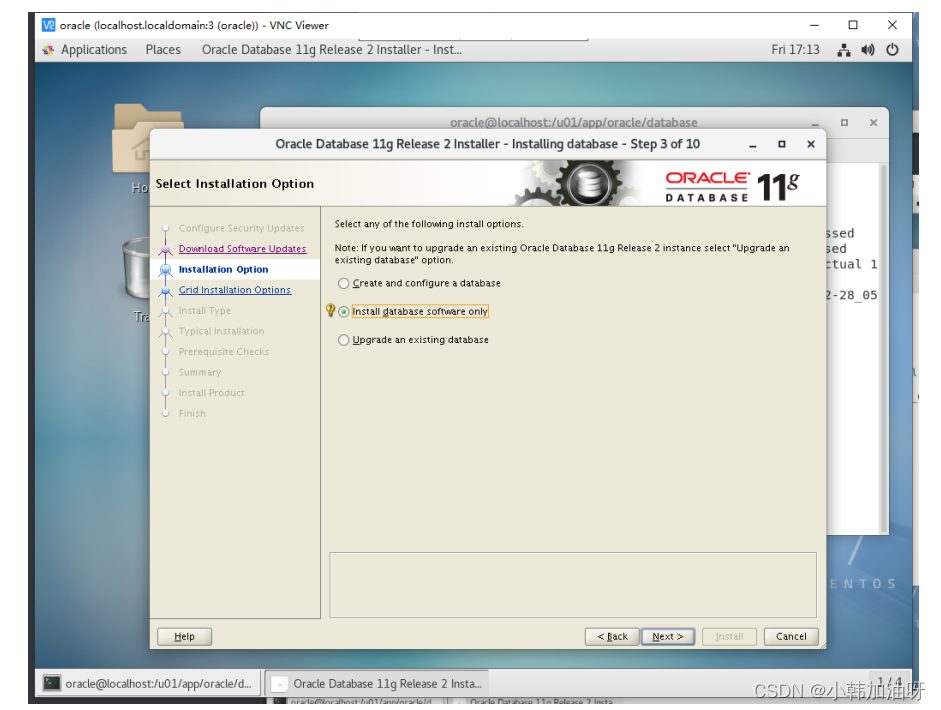The height and width of the screenshot is (710, 941).
Task: Click the terminal window scrollbar
Action: 883,348
